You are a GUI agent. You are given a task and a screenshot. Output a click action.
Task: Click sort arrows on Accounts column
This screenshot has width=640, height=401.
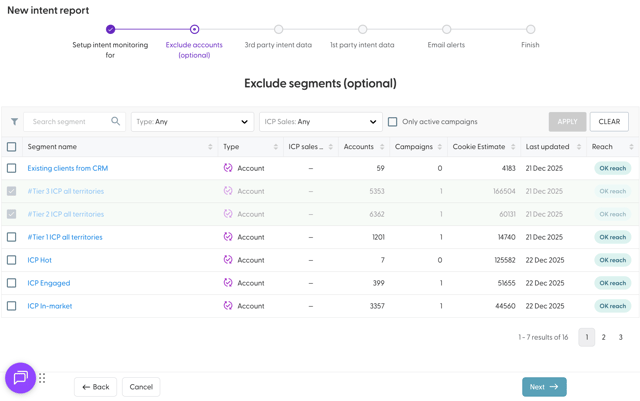(x=382, y=147)
